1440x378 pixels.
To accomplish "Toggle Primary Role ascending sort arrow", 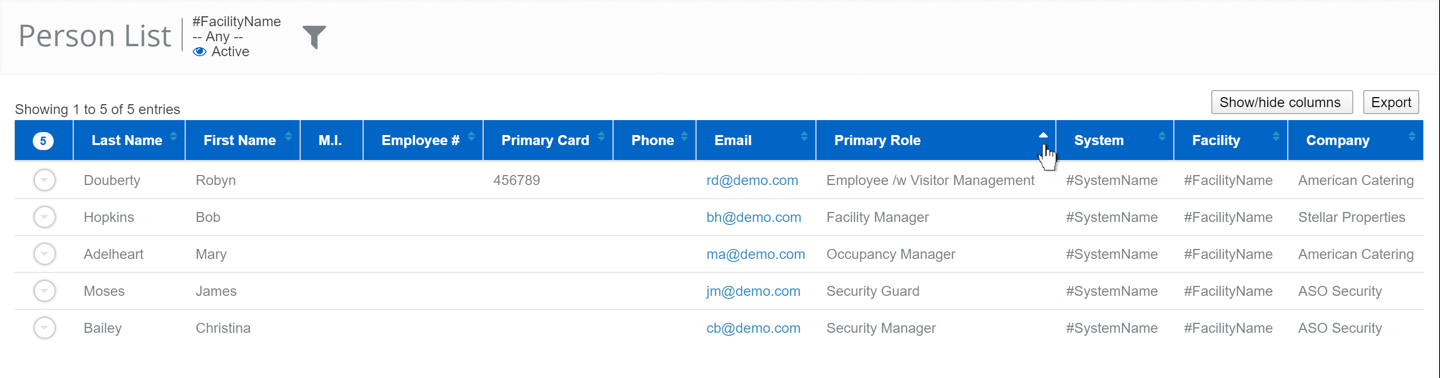I will pyautogui.click(x=1043, y=135).
